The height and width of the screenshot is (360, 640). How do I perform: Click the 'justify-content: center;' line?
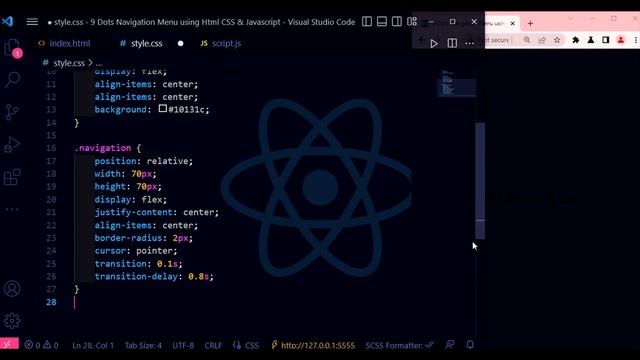(x=157, y=212)
